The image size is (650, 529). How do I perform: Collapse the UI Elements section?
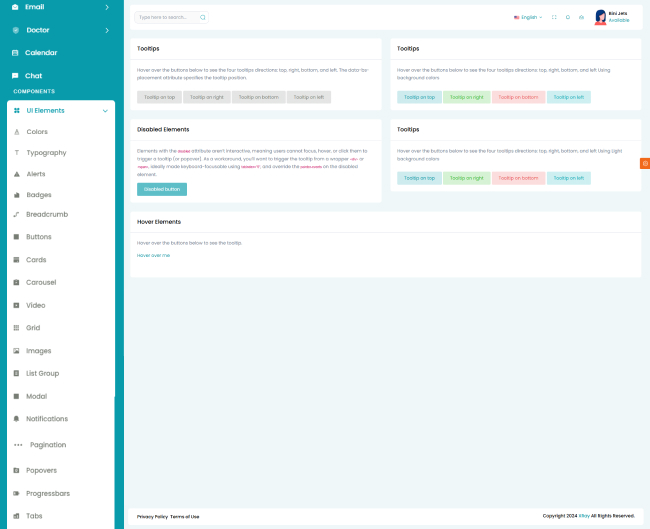point(105,110)
